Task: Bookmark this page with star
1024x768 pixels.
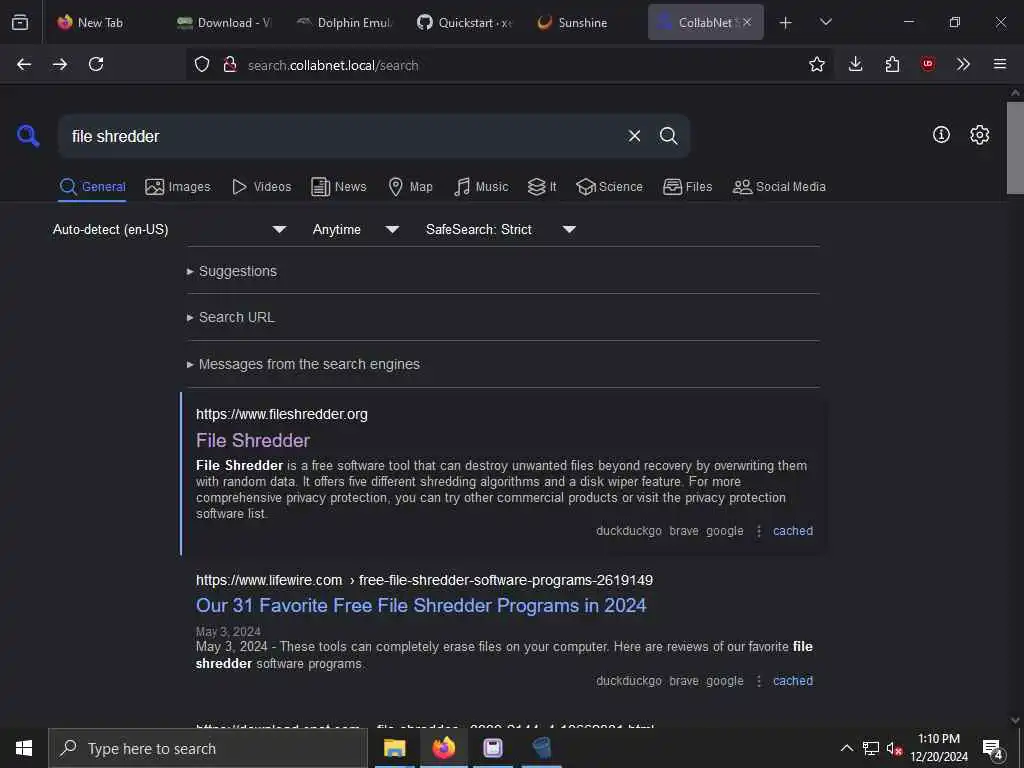Action: coord(816,64)
